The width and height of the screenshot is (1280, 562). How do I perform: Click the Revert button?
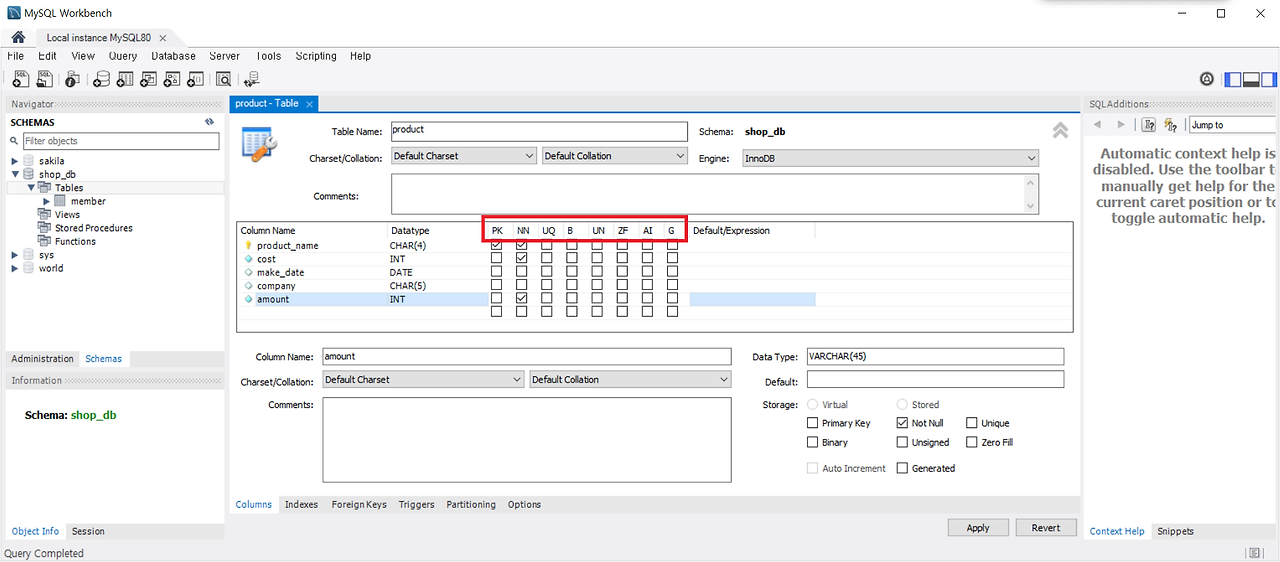[x=1046, y=528]
